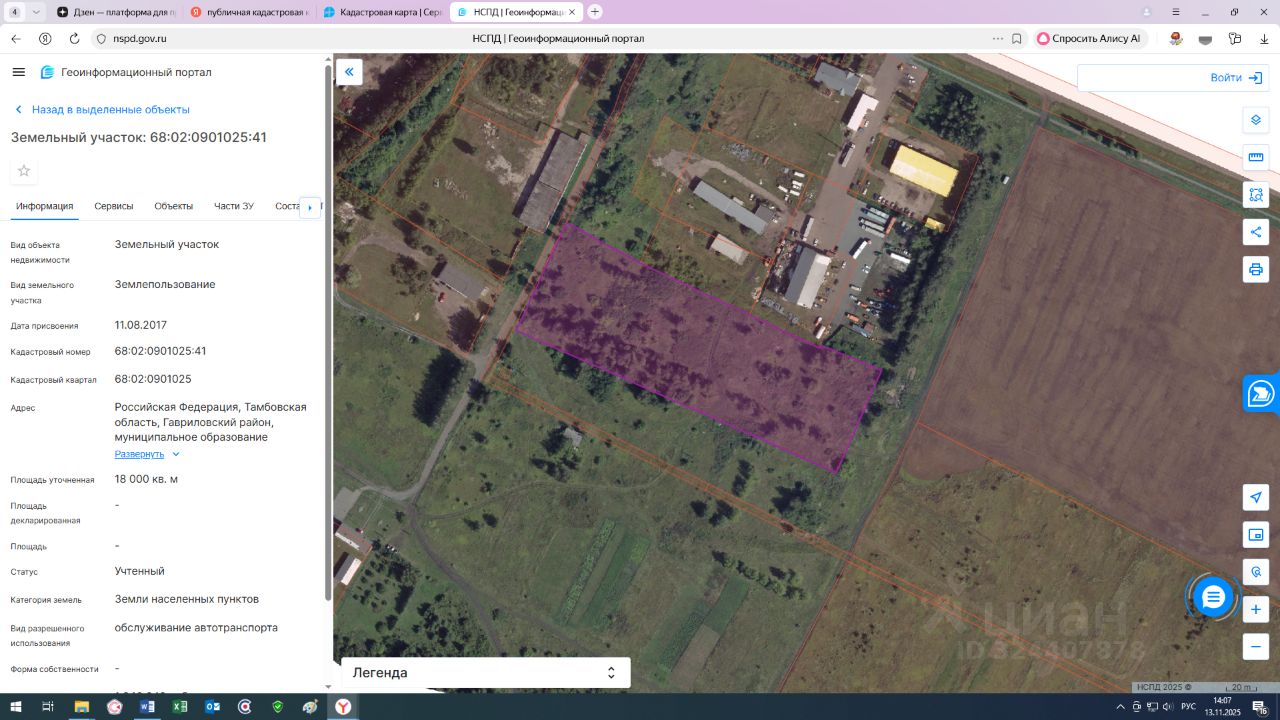
Task: Switch to публичная кадастровая browser tab
Action: (249, 12)
